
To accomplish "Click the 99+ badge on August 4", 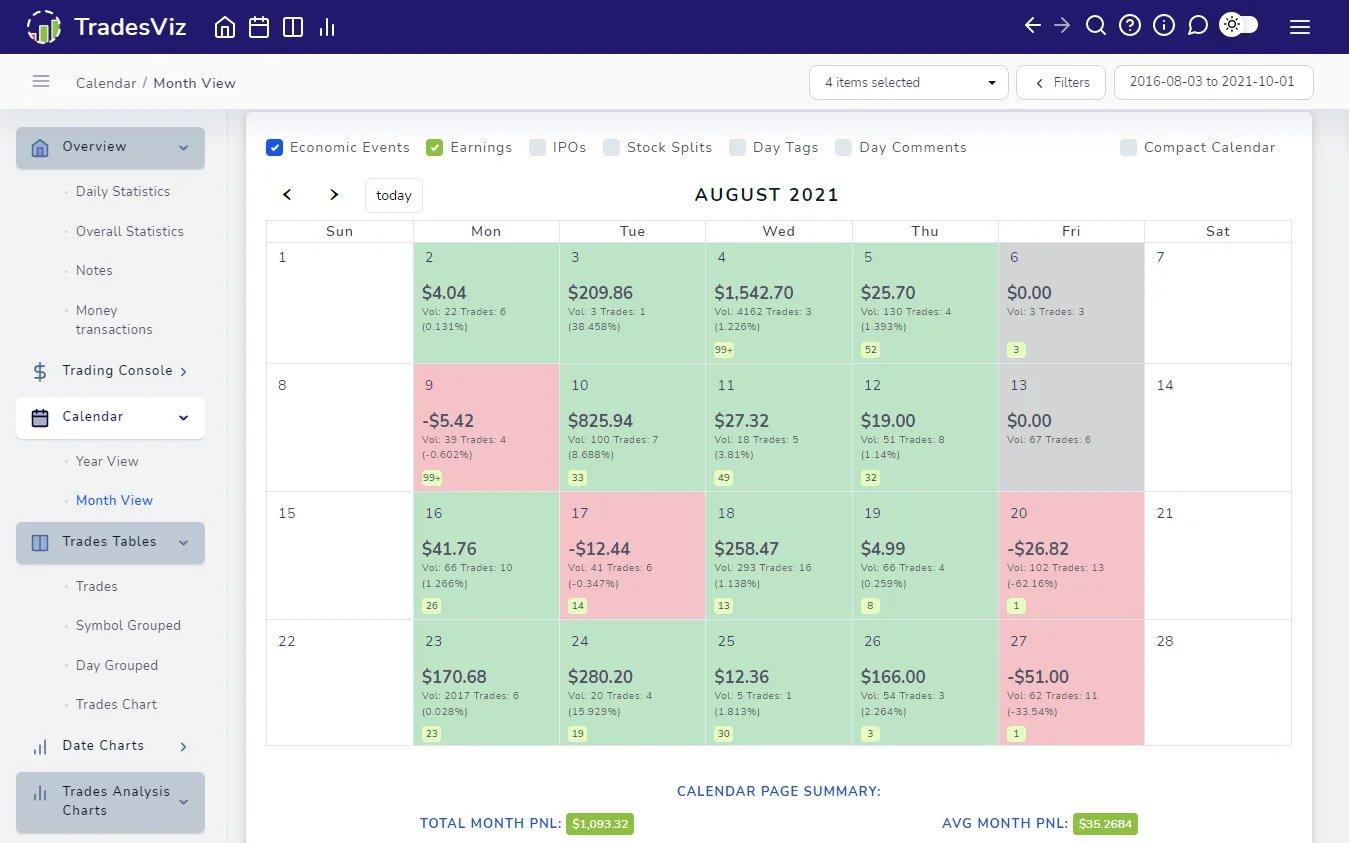I will coord(724,350).
